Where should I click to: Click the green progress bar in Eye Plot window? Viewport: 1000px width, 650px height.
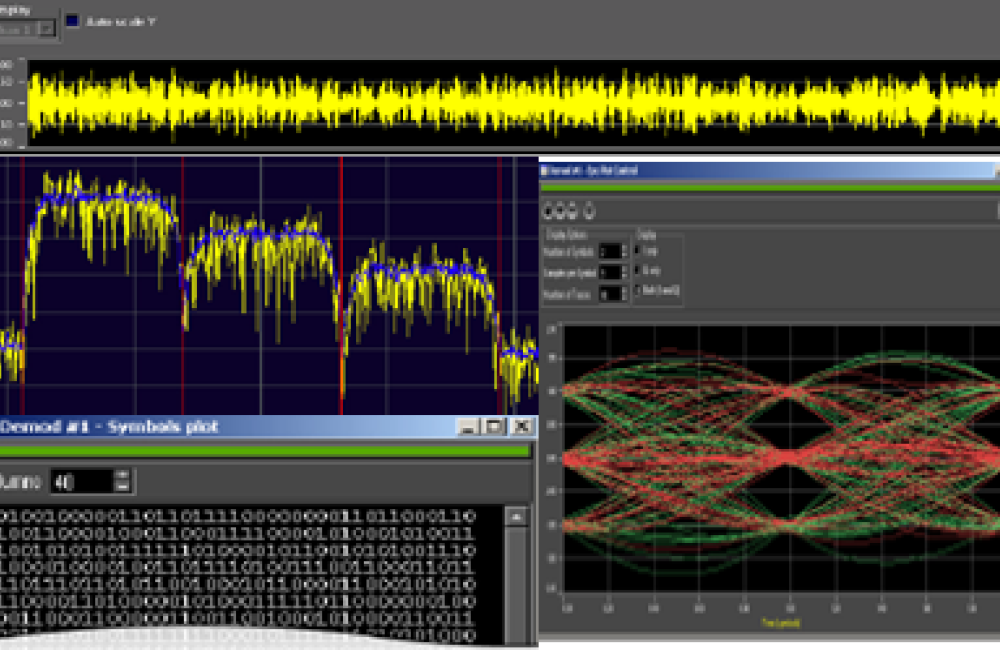pyautogui.click(x=770, y=188)
